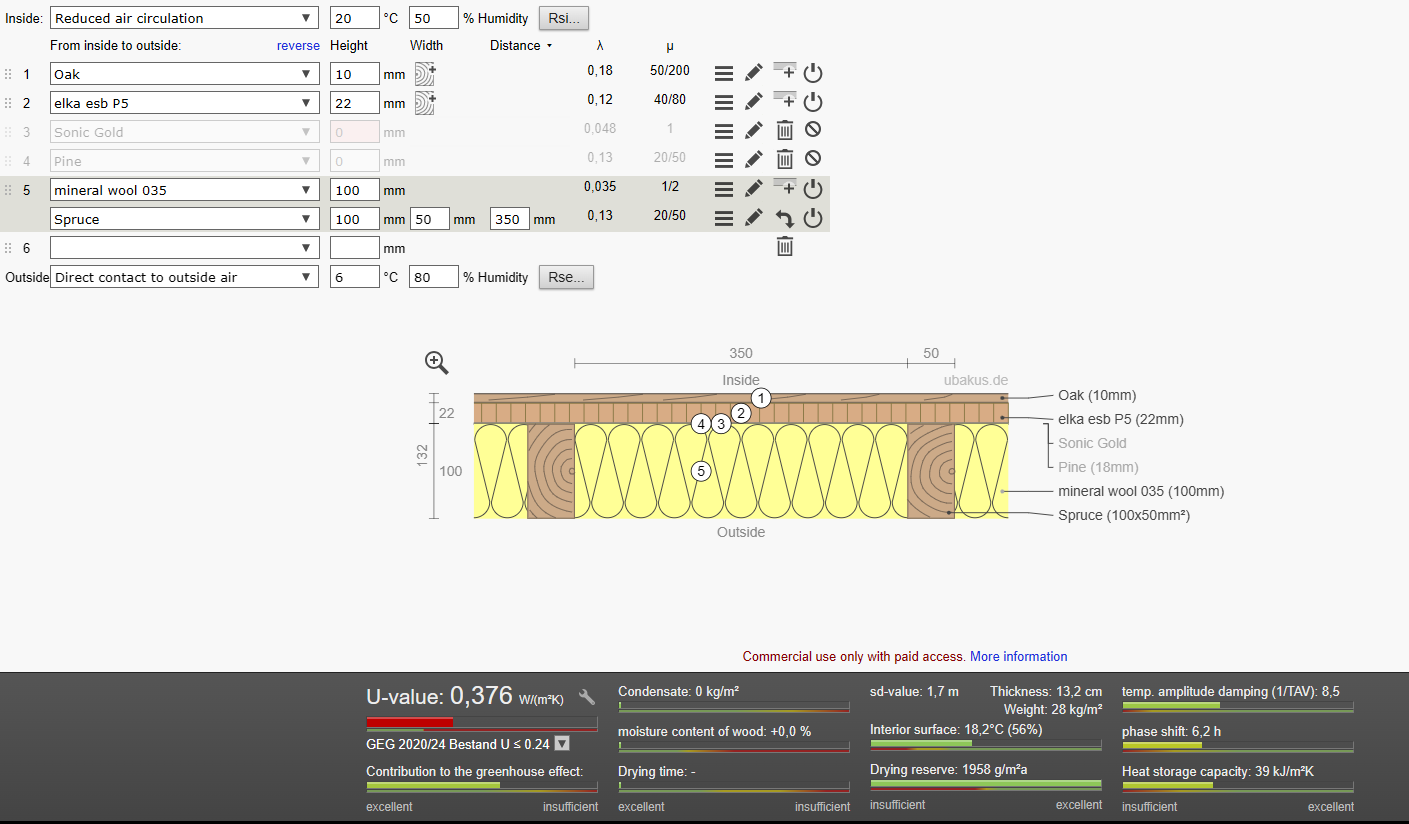Click the return arrow icon on Spruce row
The height and width of the screenshot is (824, 1409).
pos(785,218)
